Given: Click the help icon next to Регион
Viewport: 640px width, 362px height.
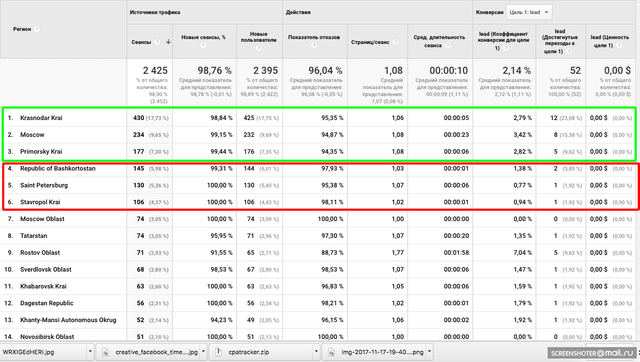Looking at the screenshot, I should coord(37,29).
